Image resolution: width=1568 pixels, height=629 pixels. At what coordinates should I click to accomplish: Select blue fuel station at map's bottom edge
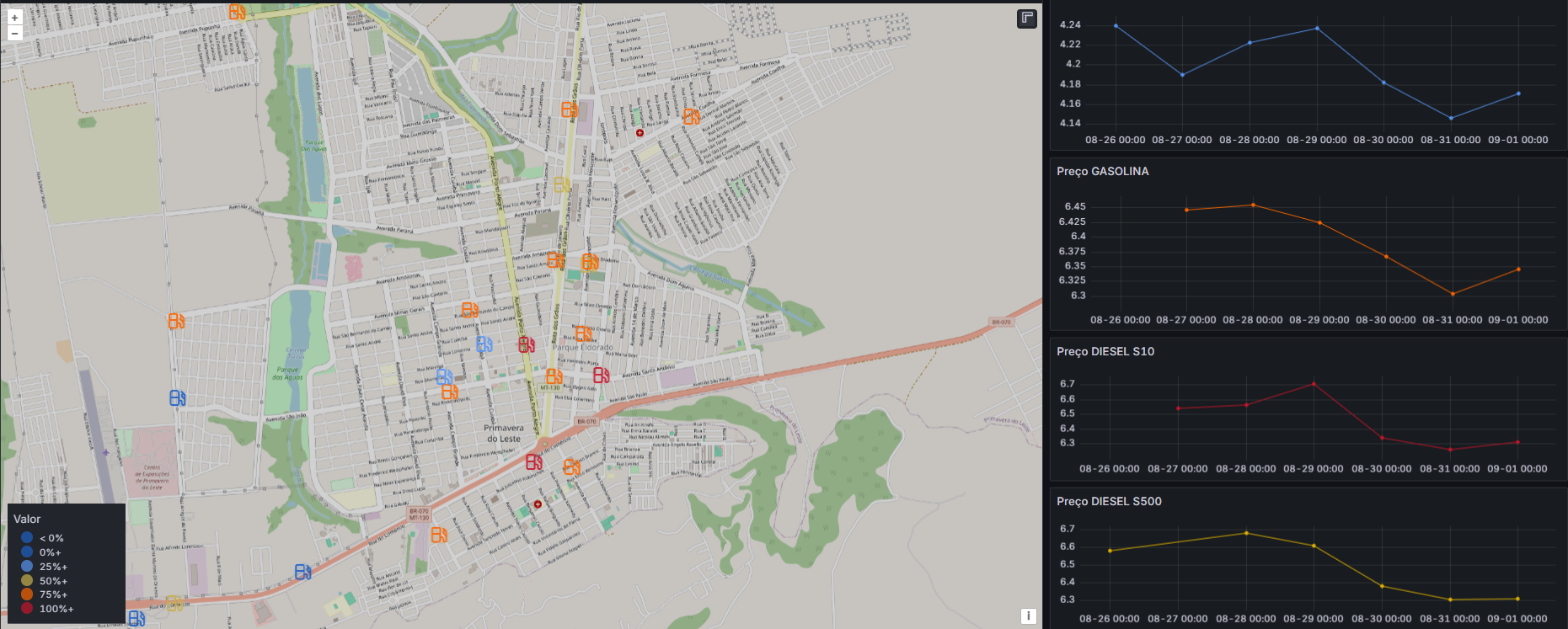pos(136,619)
